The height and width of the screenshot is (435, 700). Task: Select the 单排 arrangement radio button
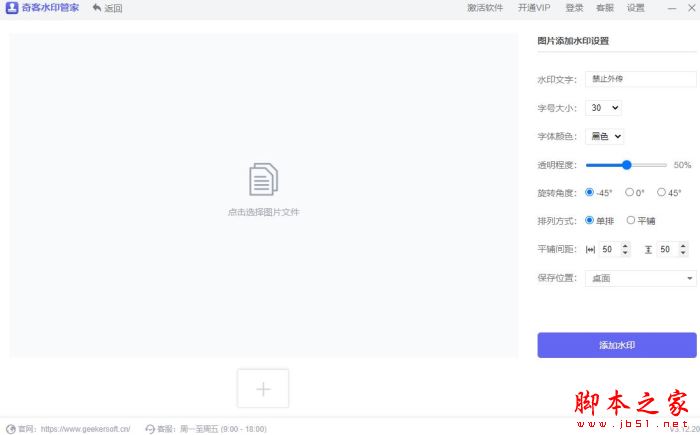tap(589, 220)
